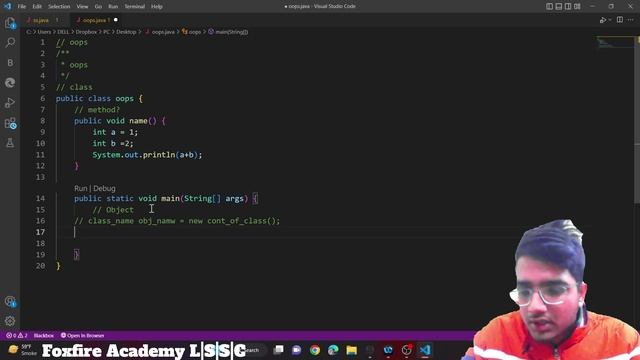640x360 pixels.
Task: Open the Accounts menu icon
Action: click(10, 302)
